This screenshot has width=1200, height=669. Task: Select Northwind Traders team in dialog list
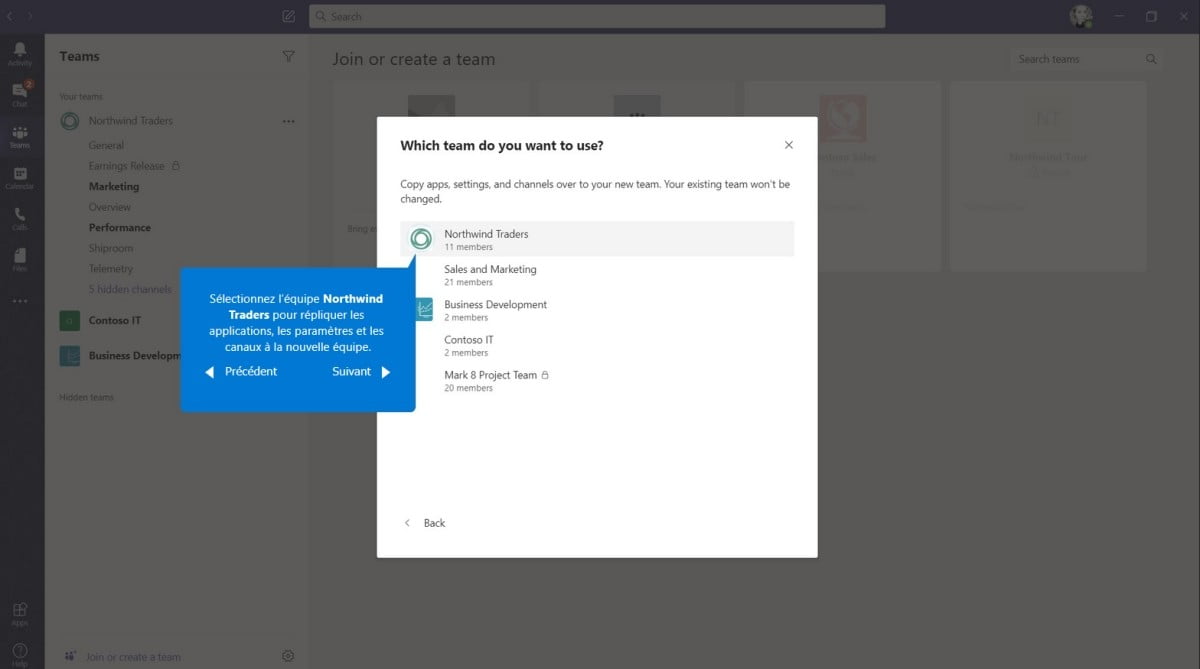[597, 239]
